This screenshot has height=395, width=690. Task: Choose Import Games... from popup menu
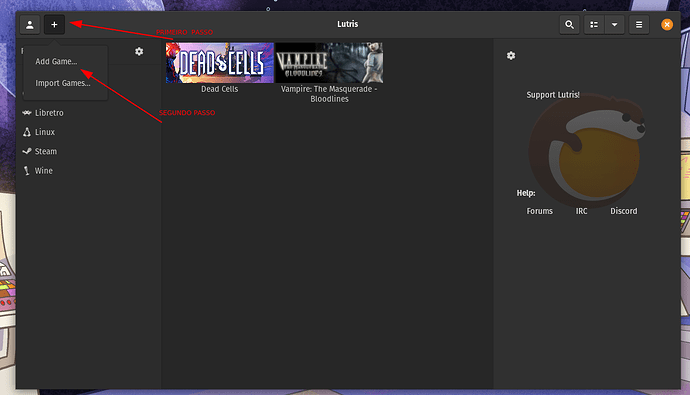63,83
